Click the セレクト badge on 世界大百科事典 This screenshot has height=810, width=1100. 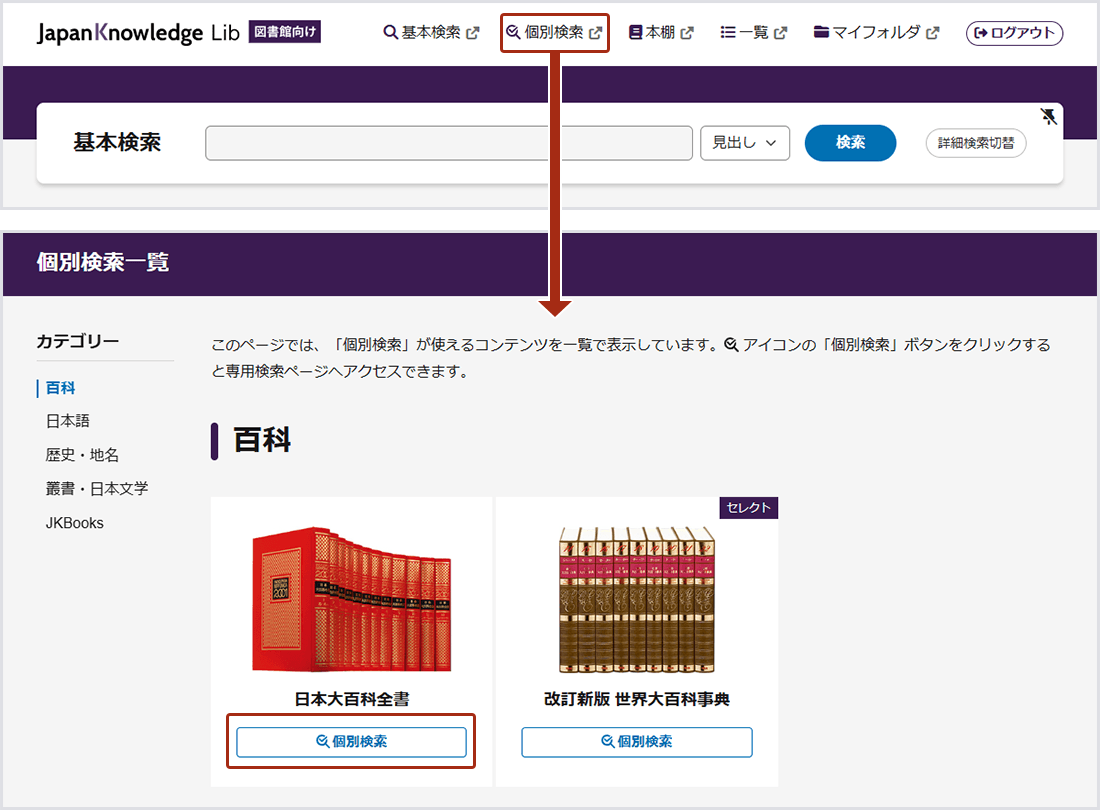click(749, 508)
